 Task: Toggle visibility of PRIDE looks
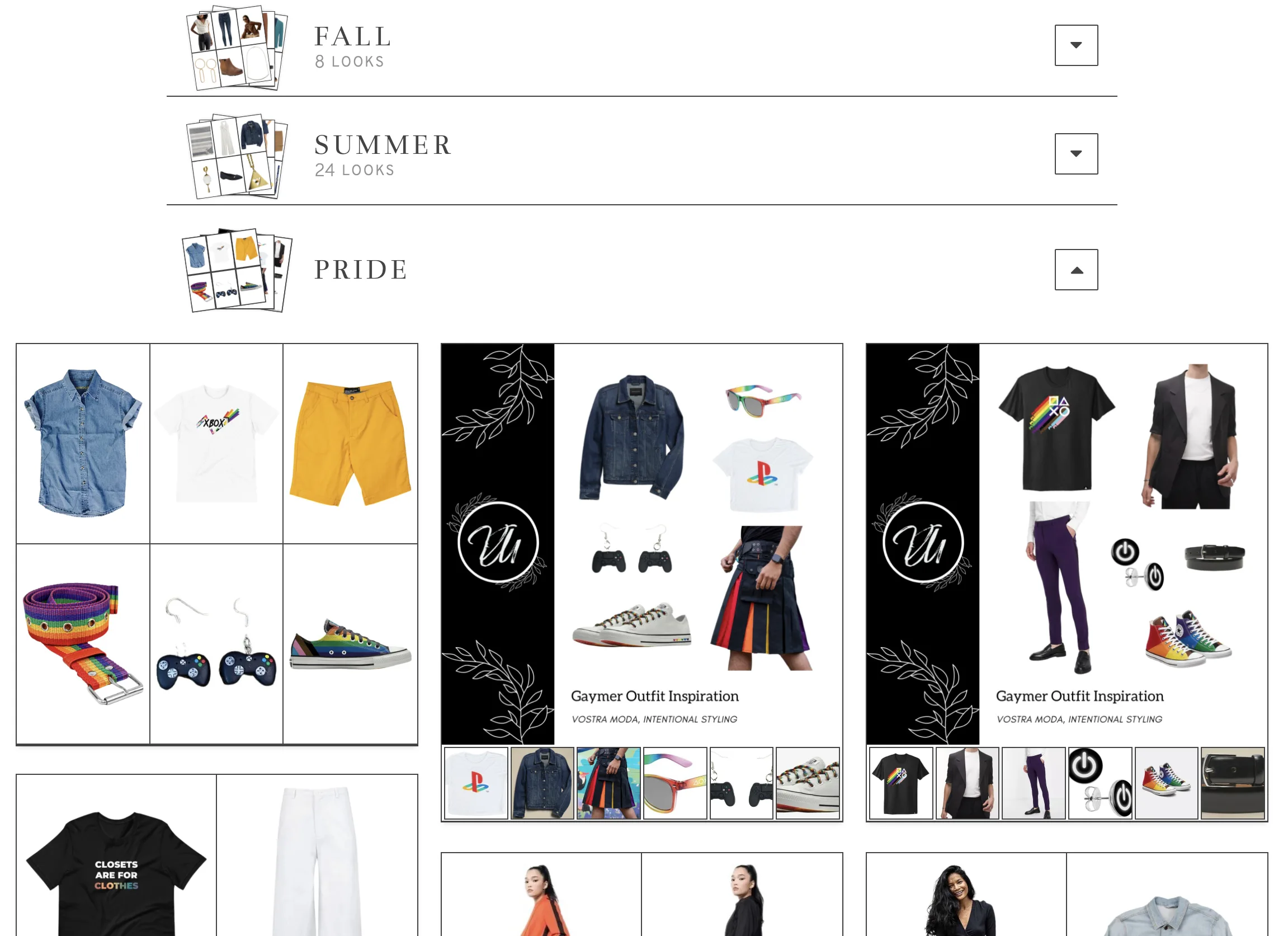point(1076,270)
